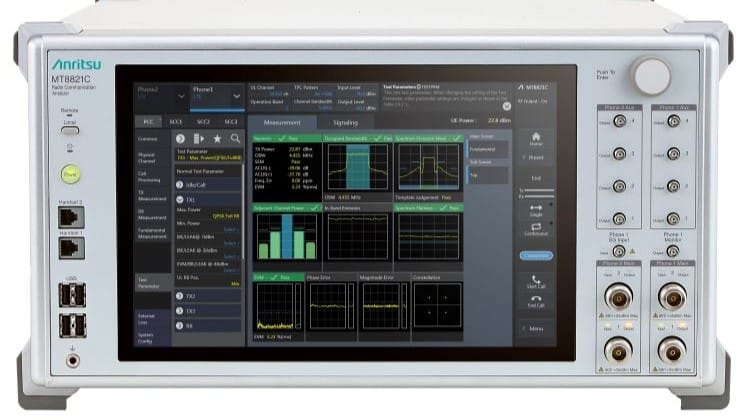Switch to the Measurement tab
The height and width of the screenshot is (420, 750).
282,122
